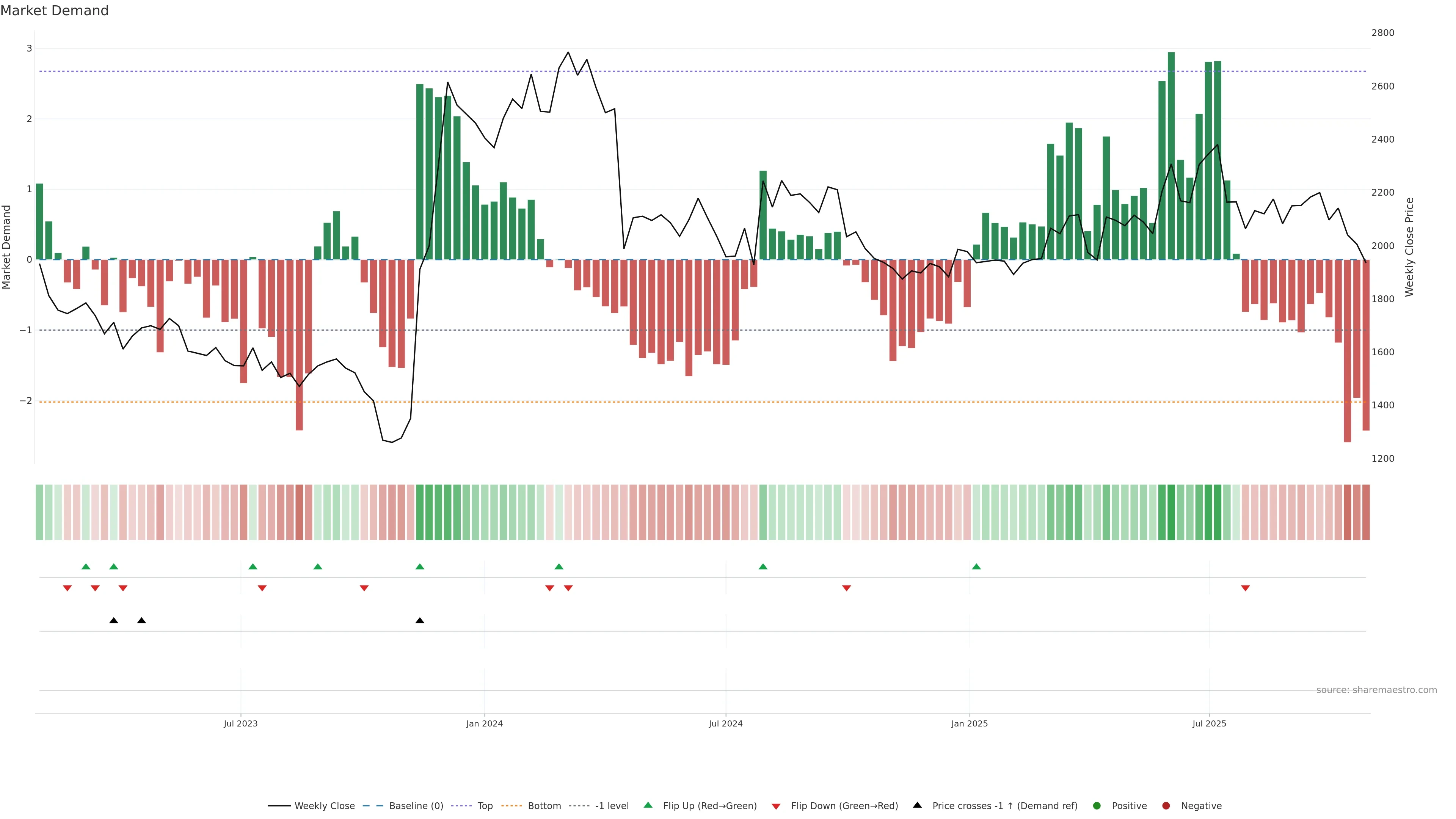This screenshot has width=1456, height=819.
Task: Toggle the Top dotted line legend item
Action: pyautogui.click(x=485, y=805)
